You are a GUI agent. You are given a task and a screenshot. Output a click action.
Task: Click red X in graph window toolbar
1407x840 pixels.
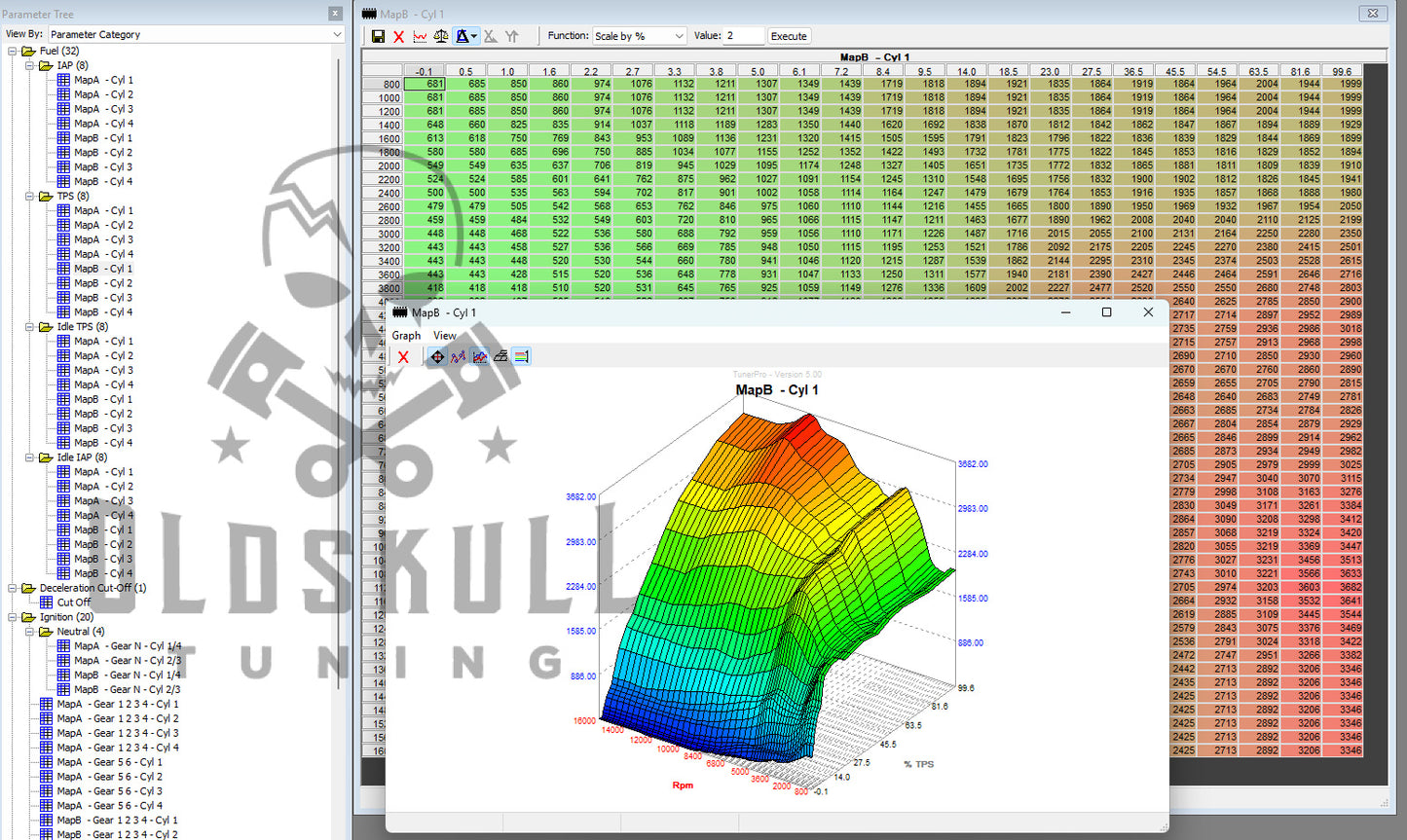pyautogui.click(x=403, y=357)
